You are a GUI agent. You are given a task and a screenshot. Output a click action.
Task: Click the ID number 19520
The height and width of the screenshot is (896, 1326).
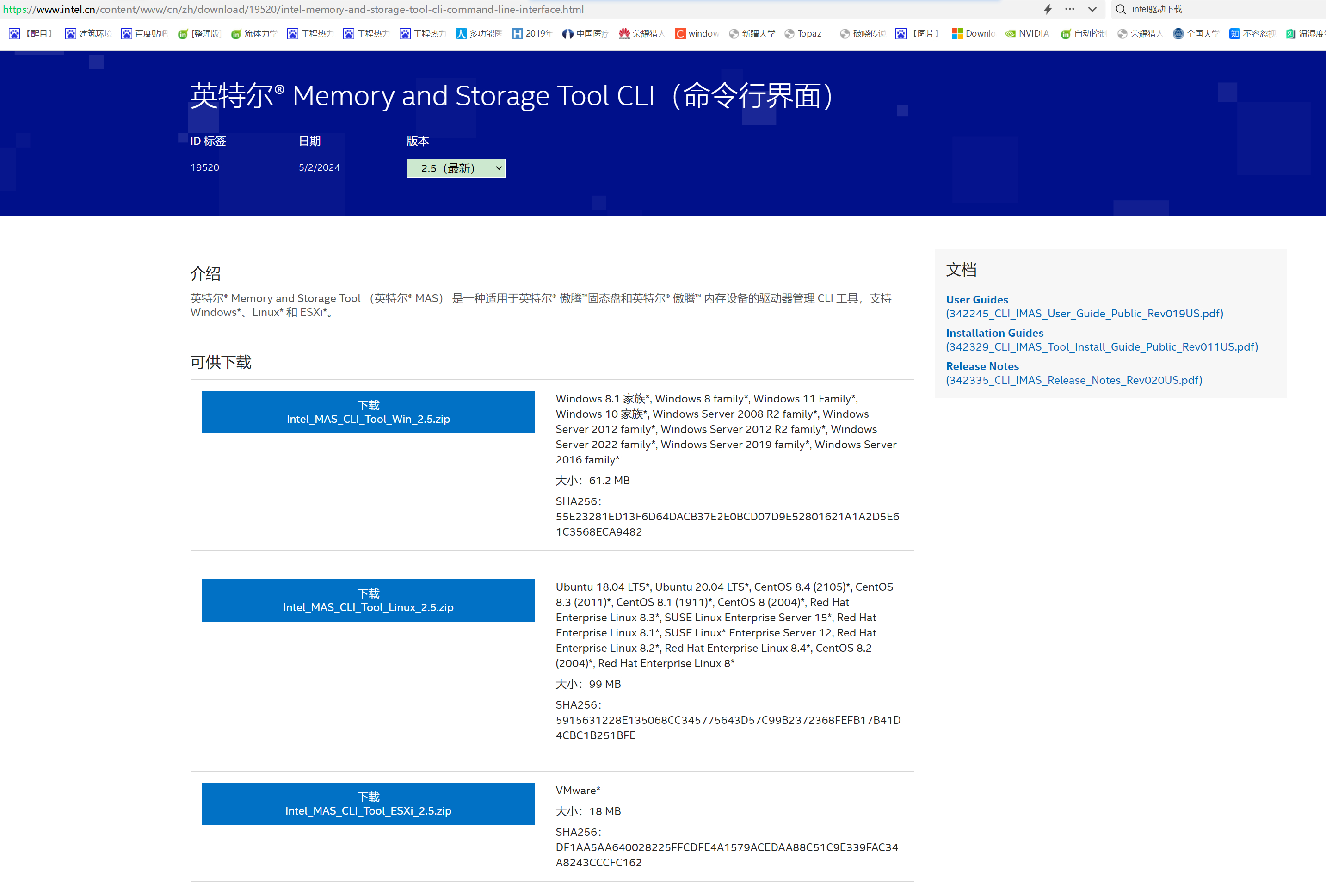click(205, 167)
